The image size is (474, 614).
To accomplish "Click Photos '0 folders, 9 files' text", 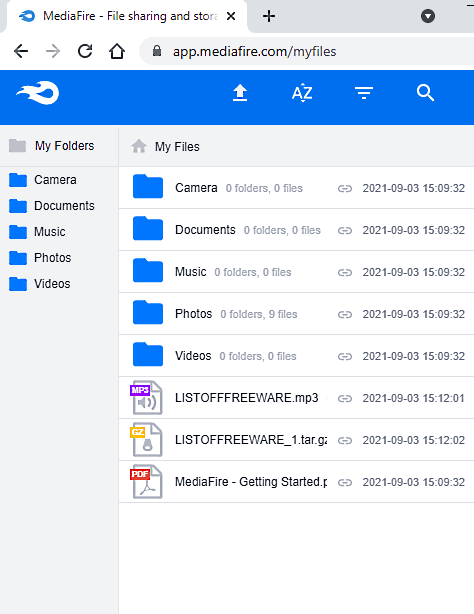I will (259, 314).
